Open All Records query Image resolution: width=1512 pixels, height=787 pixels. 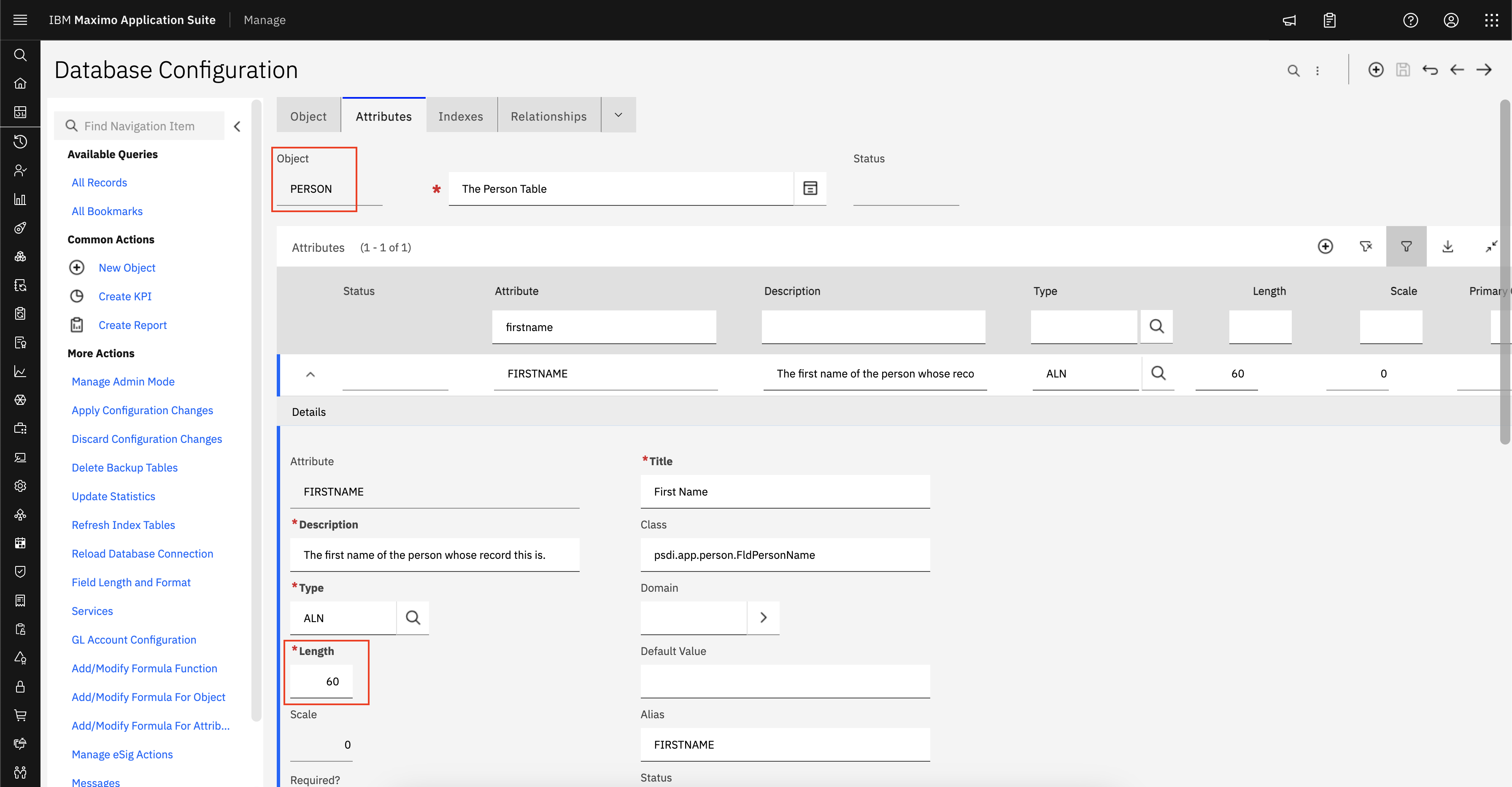[x=99, y=183]
